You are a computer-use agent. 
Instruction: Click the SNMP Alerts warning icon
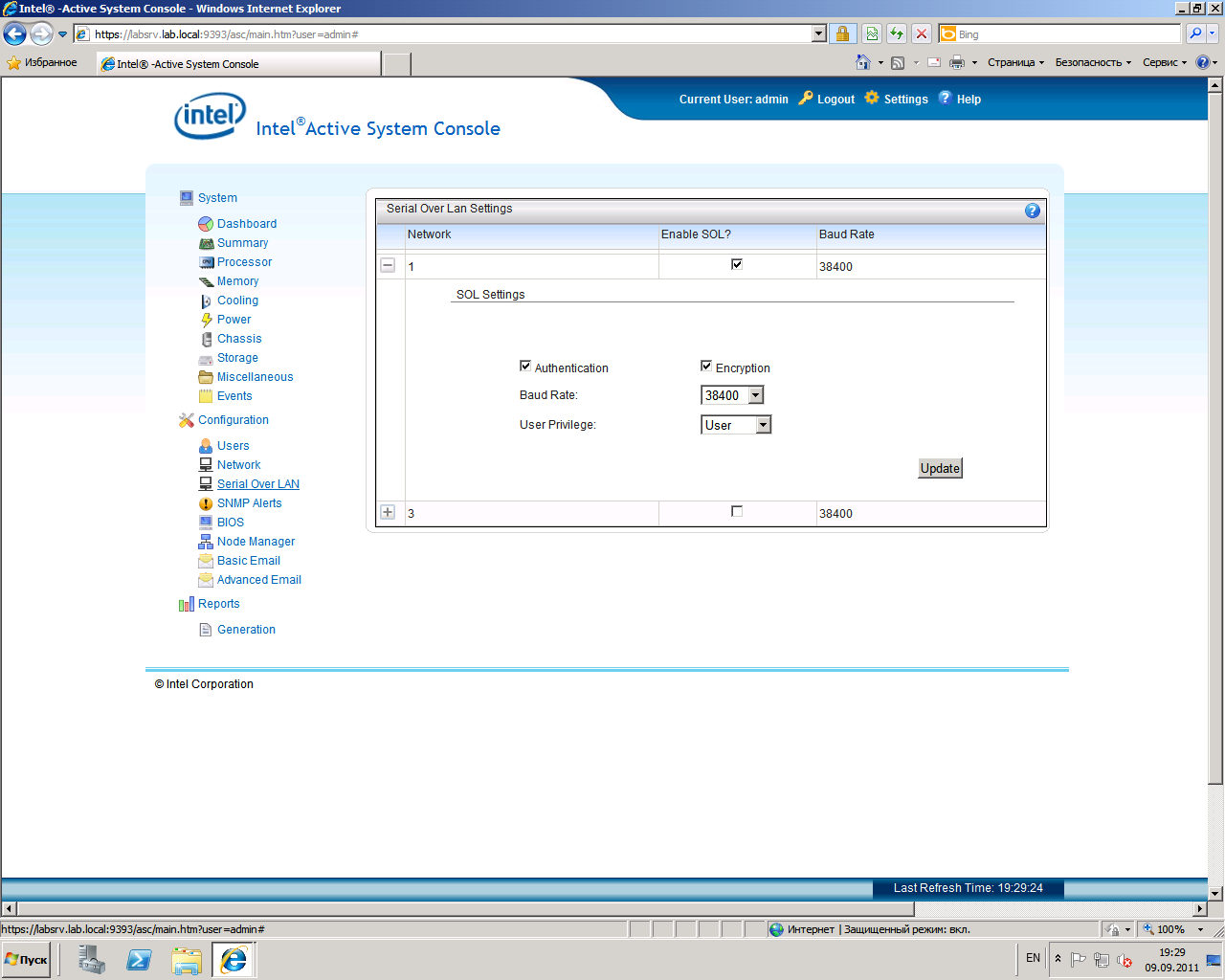click(x=206, y=503)
